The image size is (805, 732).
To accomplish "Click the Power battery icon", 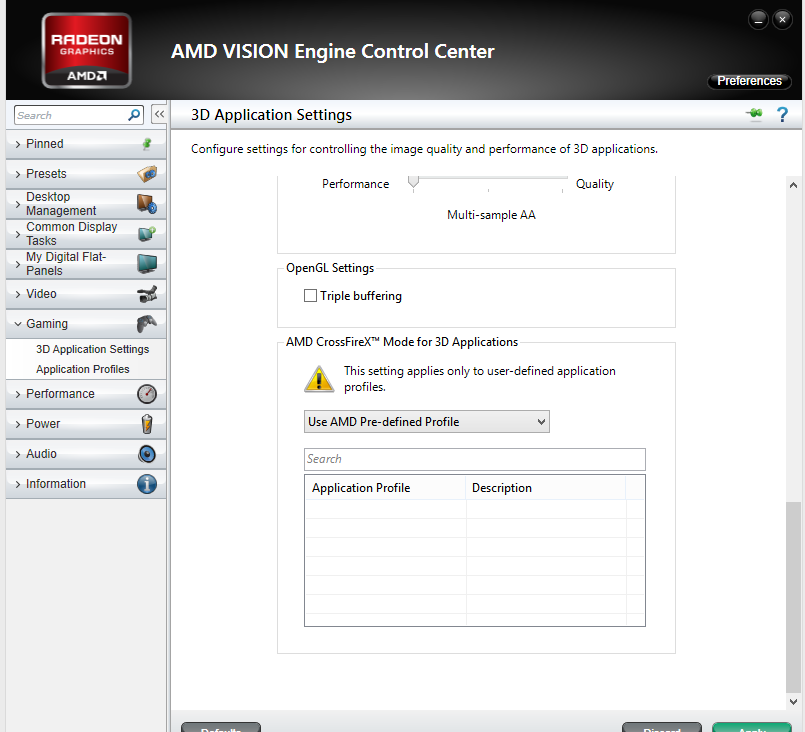I will [147, 424].
